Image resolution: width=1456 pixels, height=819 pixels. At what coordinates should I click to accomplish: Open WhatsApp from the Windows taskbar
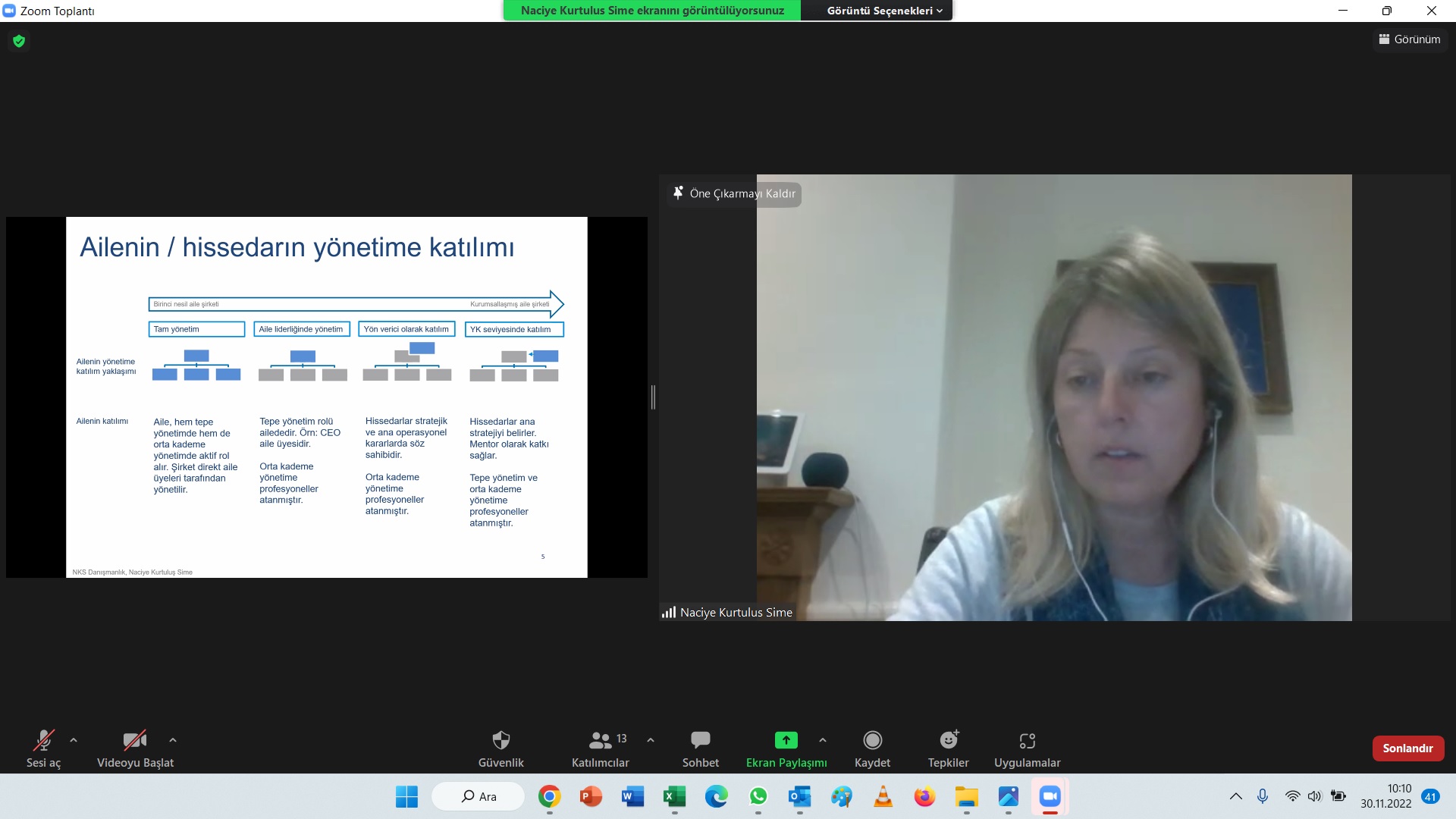click(x=758, y=796)
